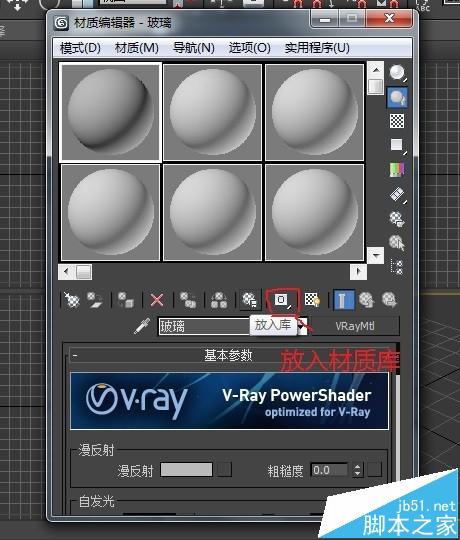Open the 漫反射 color swatch
The width and height of the screenshot is (460, 540).
186,470
